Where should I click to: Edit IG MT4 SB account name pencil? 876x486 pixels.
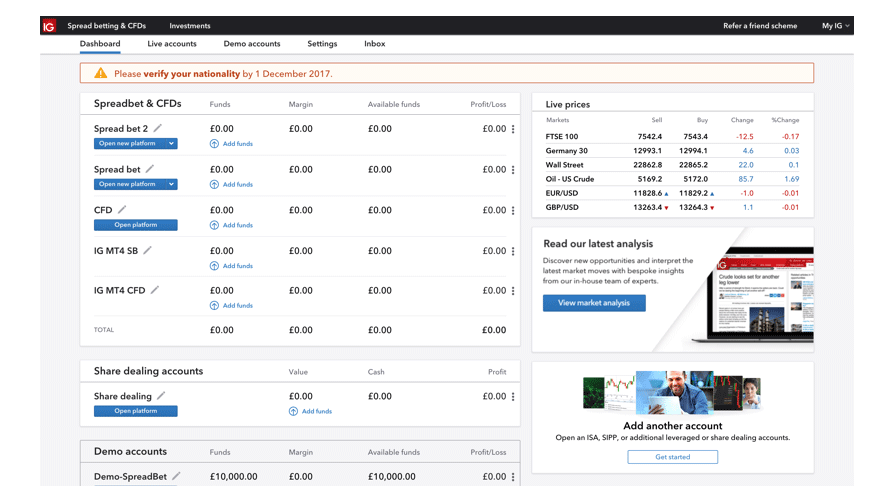[x=147, y=250]
